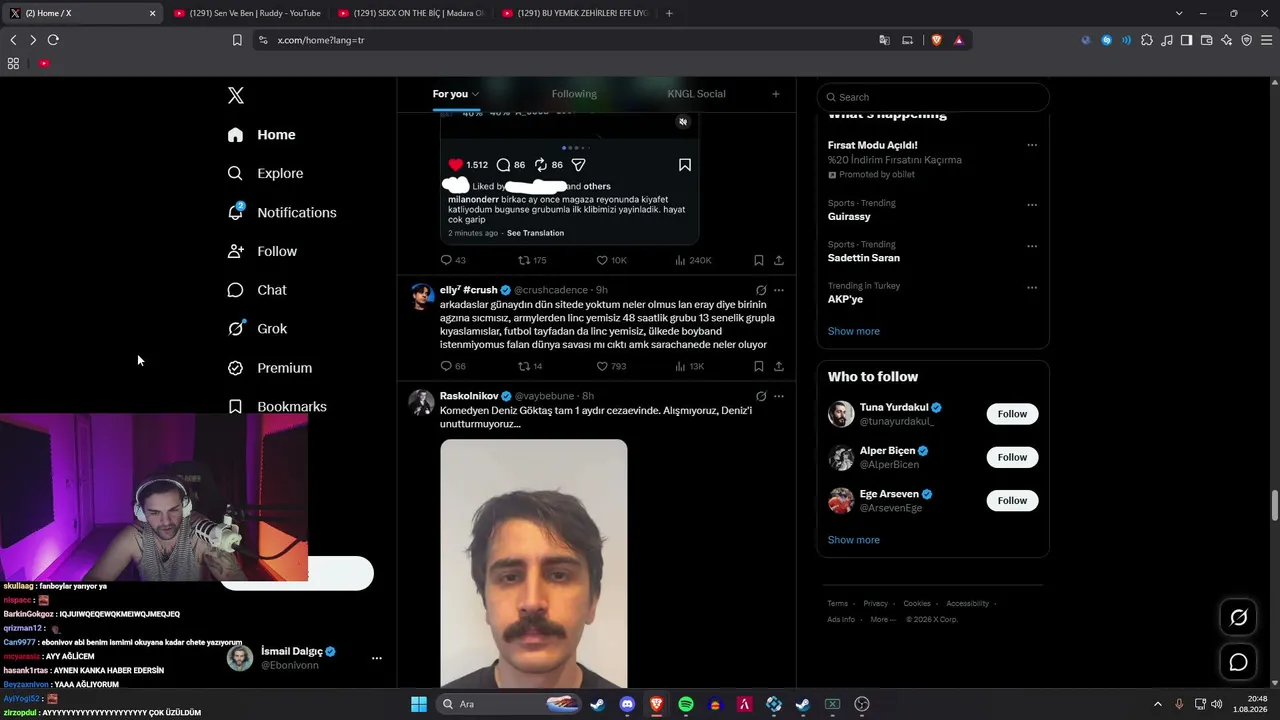Screen dimensions: 1280x720
Task: Share the embedded post via paper-plane icon
Action: click(578, 165)
